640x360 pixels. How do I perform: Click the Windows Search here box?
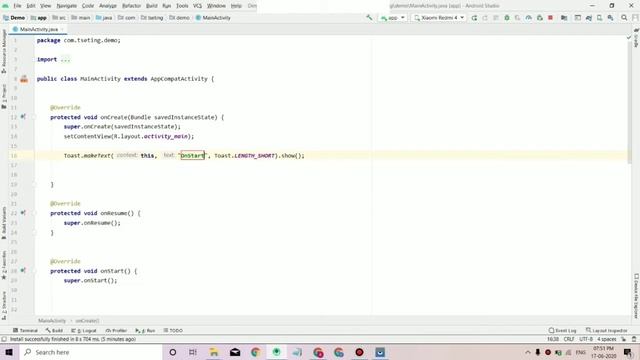[91, 352]
